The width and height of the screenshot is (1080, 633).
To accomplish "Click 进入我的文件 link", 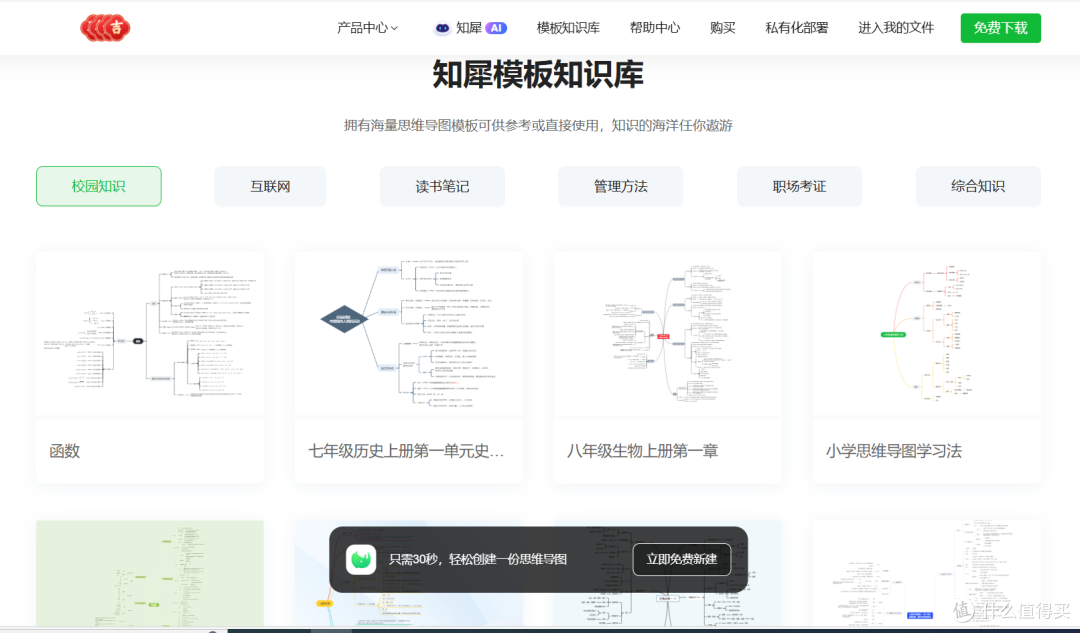I will pos(895,28).
